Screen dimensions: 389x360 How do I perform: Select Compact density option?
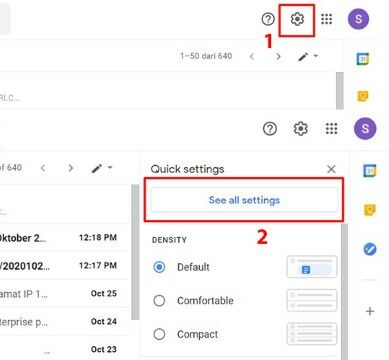coord(159,334)
